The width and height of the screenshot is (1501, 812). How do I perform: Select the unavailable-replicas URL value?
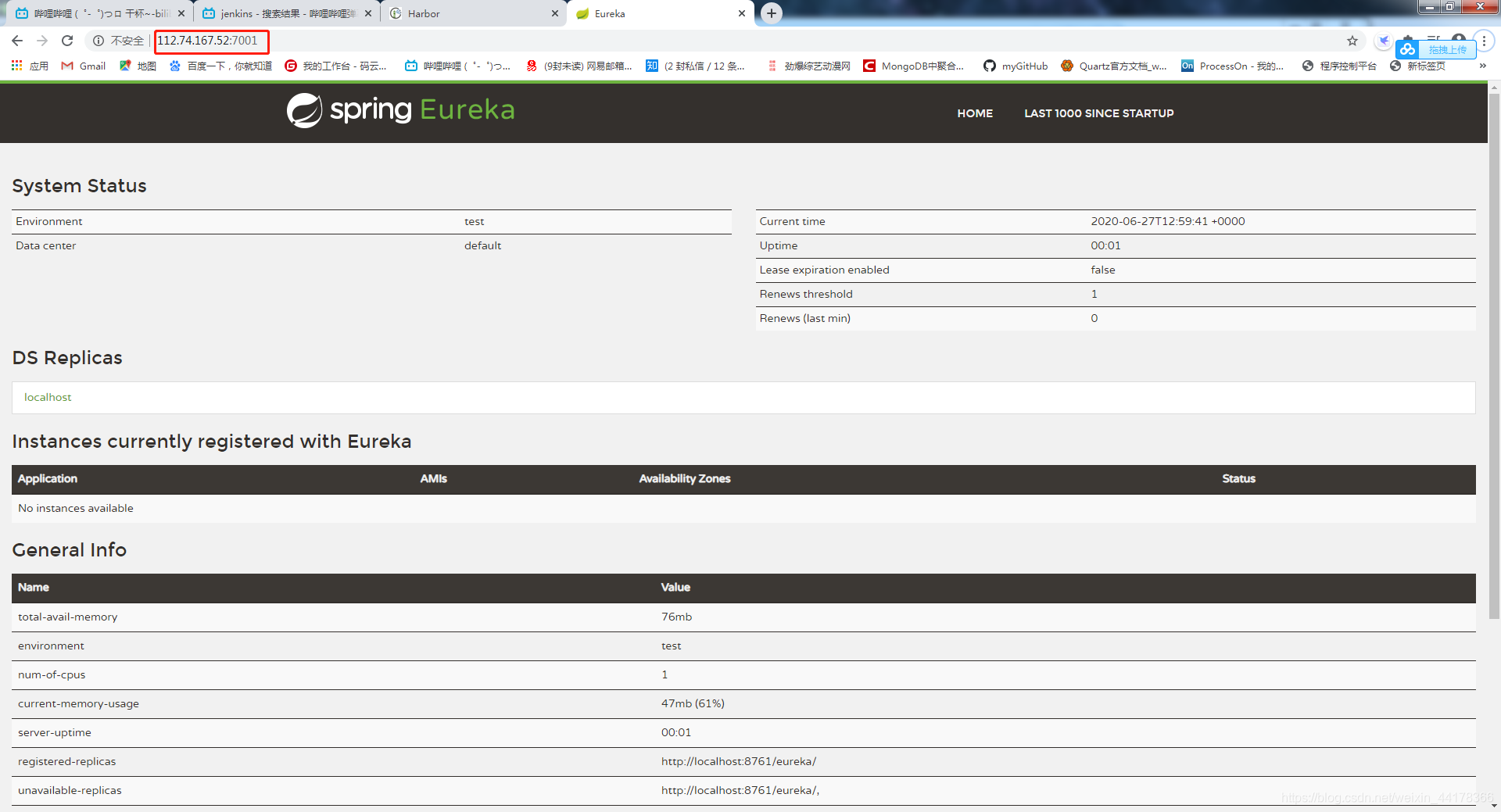point(740,790)
